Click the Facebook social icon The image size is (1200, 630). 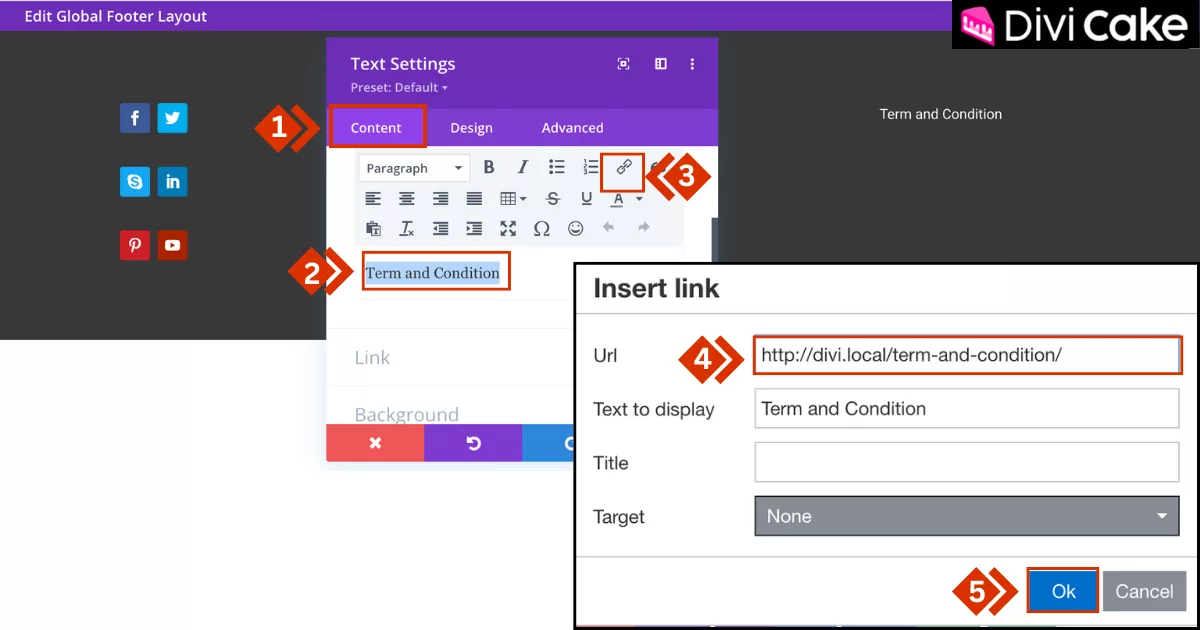tap(135, 118)
